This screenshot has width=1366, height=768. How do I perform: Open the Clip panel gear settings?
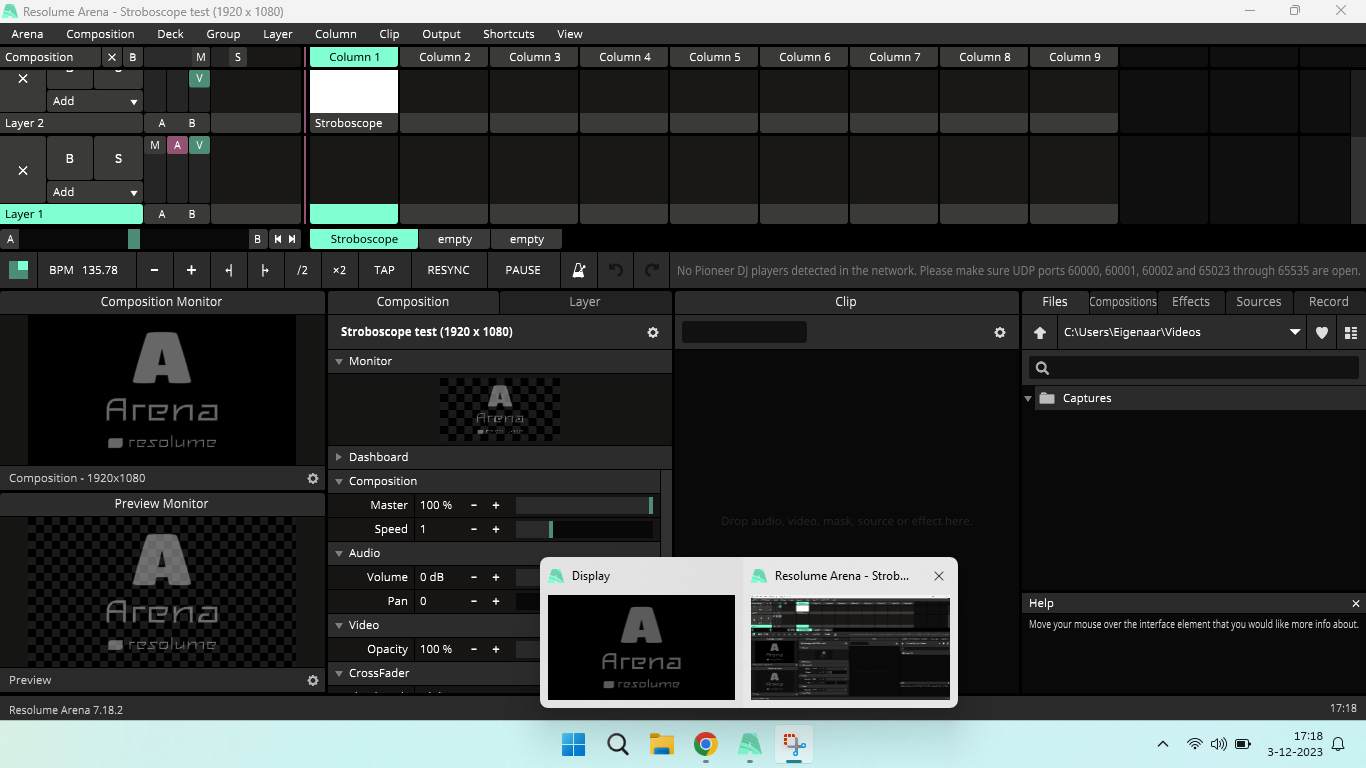[x=999, y=333]
